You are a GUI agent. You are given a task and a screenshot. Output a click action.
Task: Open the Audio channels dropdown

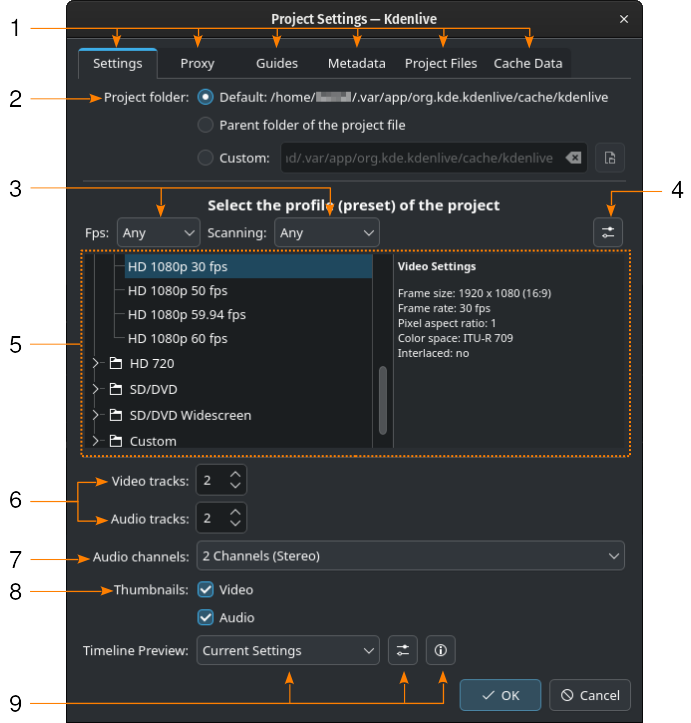tap(411, 556)
